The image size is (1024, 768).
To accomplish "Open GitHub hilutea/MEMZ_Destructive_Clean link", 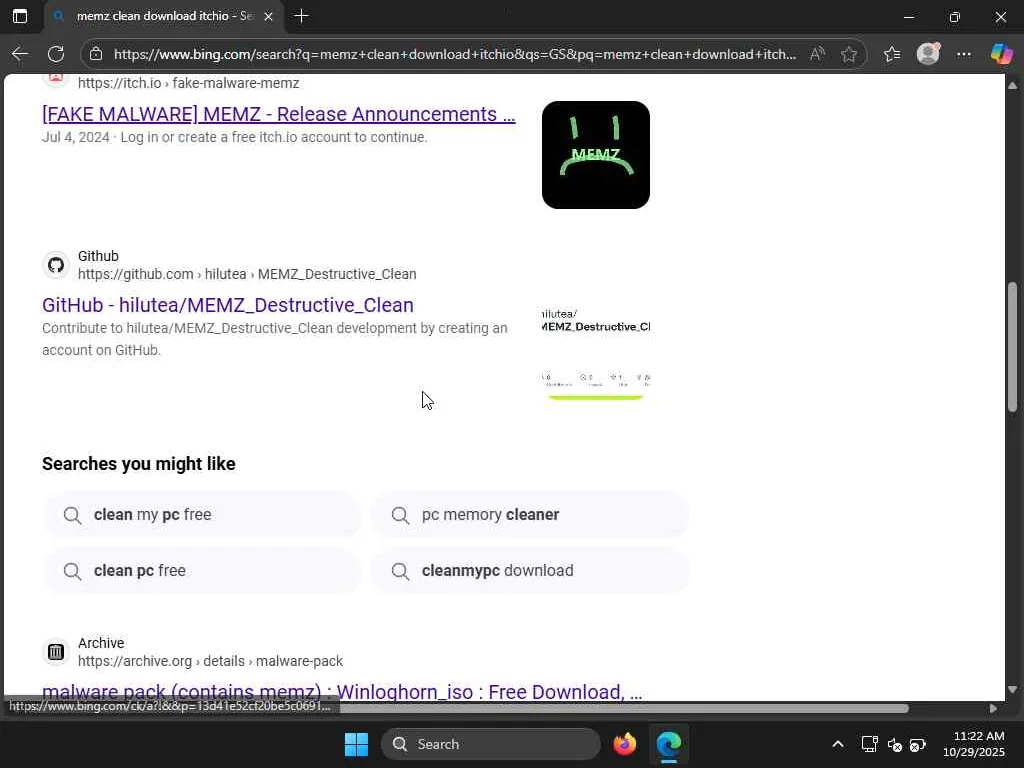I will pos(228,305).
